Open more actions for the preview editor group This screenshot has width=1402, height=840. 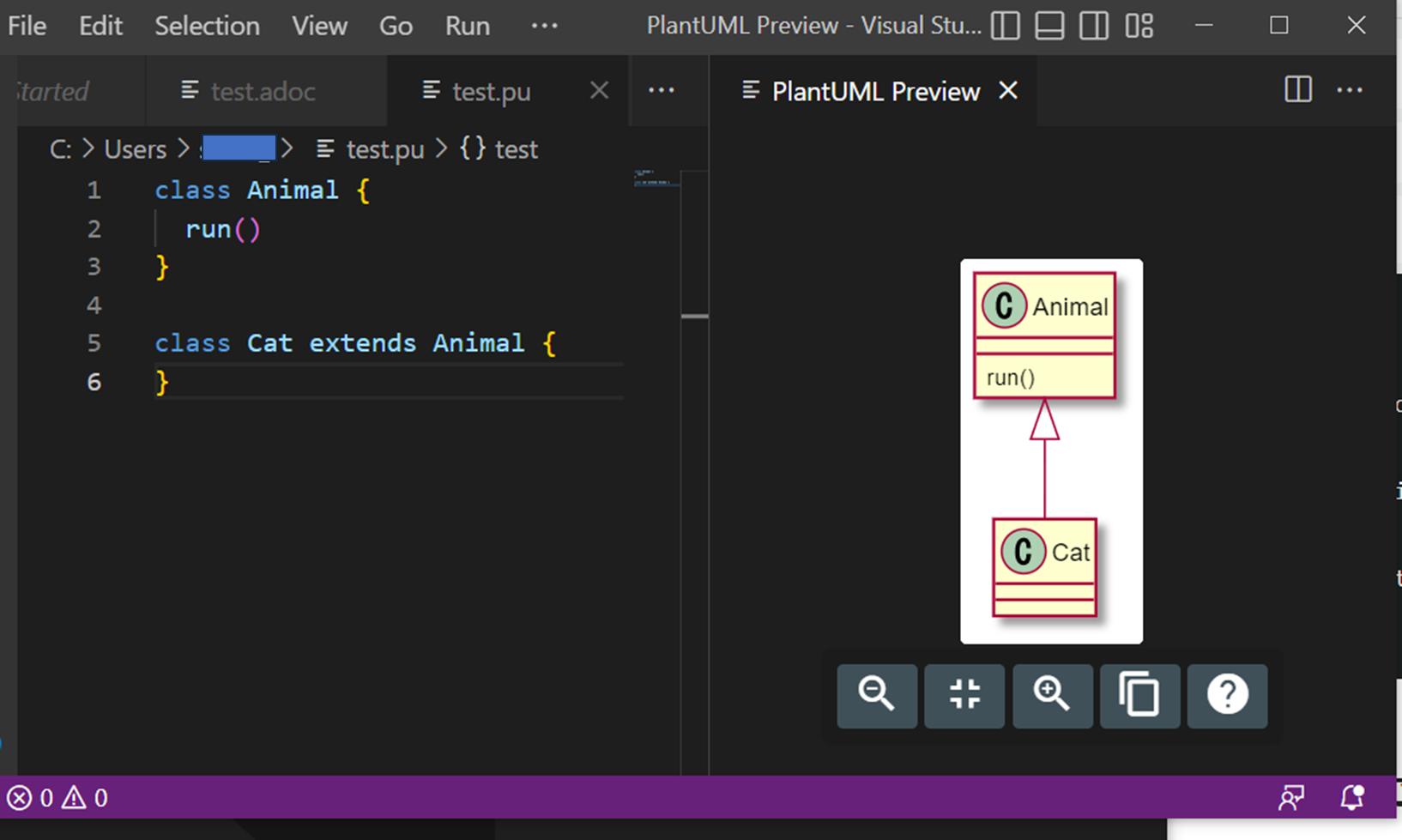(1350, 89)
